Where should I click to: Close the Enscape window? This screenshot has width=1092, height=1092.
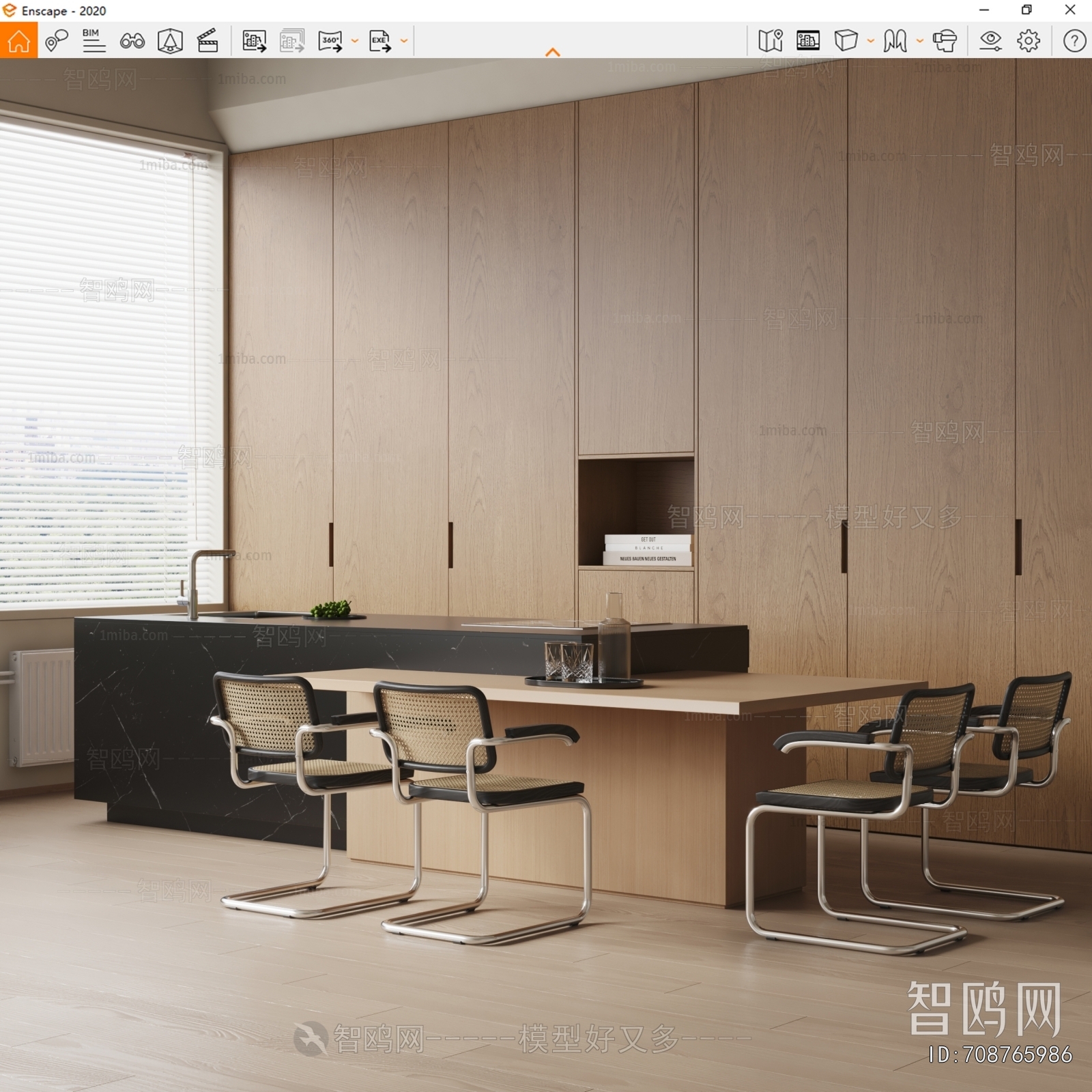click(x=1070, y=10)
